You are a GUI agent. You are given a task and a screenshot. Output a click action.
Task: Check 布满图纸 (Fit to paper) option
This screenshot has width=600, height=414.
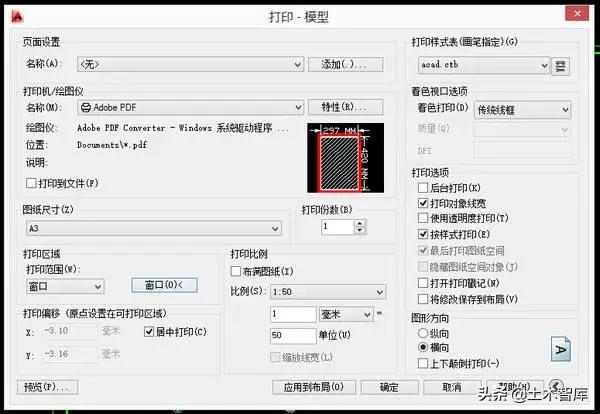click(236, 271)
